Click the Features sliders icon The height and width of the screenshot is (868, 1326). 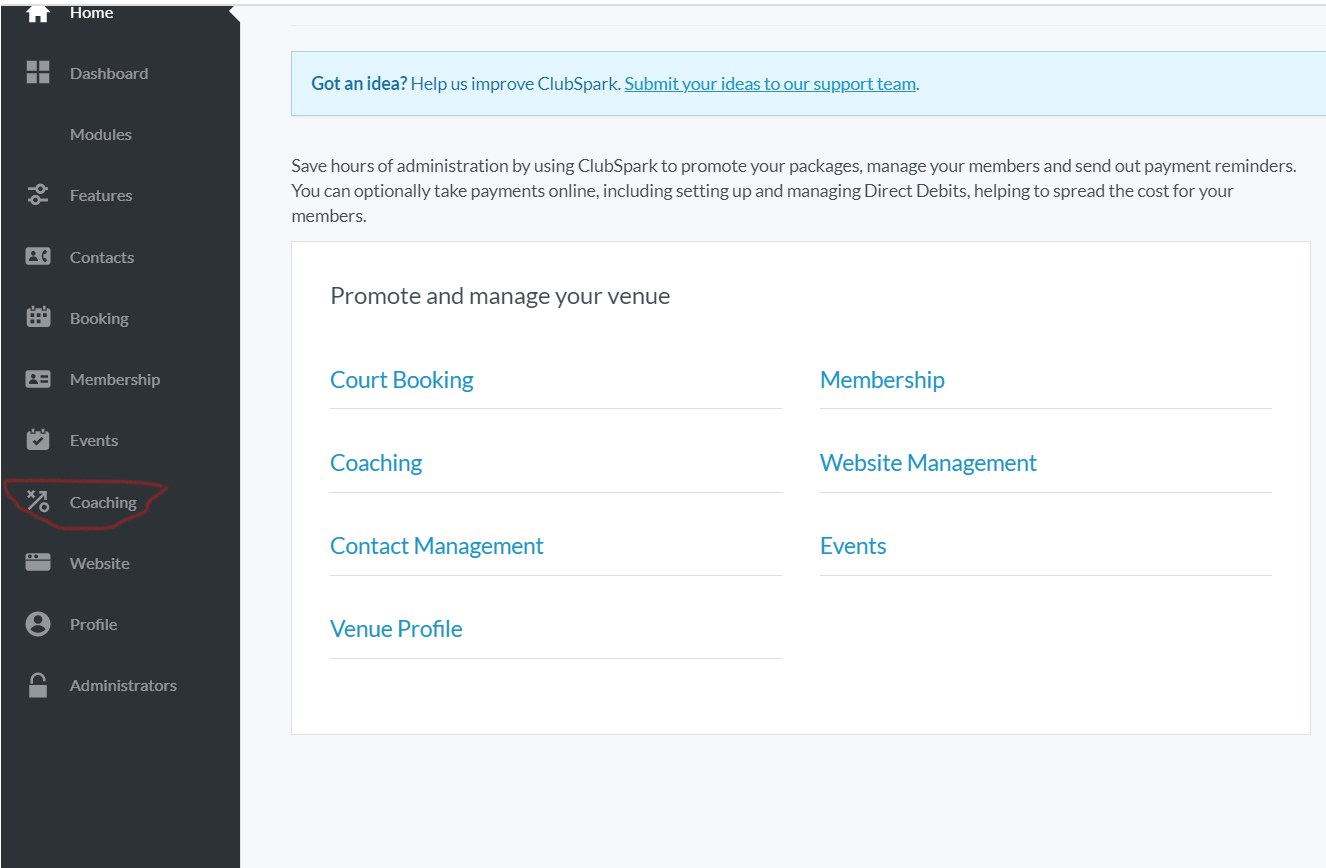(37, 195)
